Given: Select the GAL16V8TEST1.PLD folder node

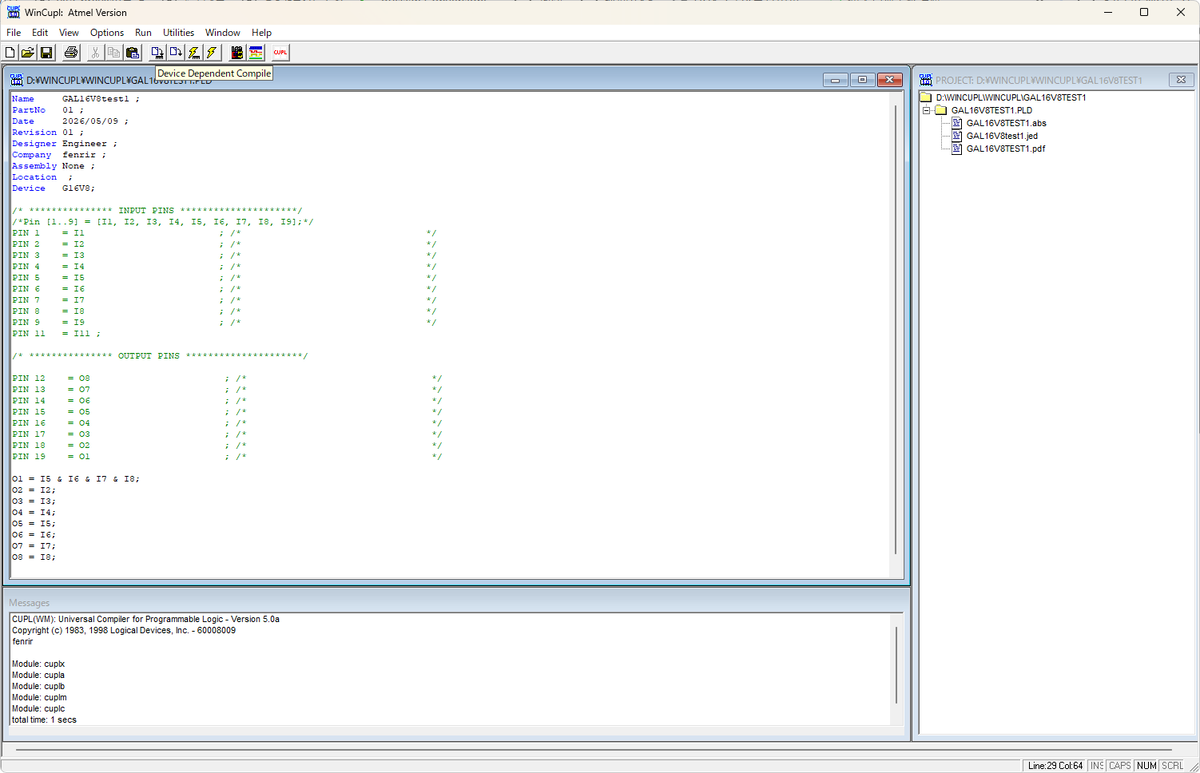Looking at the screenshot, I should coord(992,110).
